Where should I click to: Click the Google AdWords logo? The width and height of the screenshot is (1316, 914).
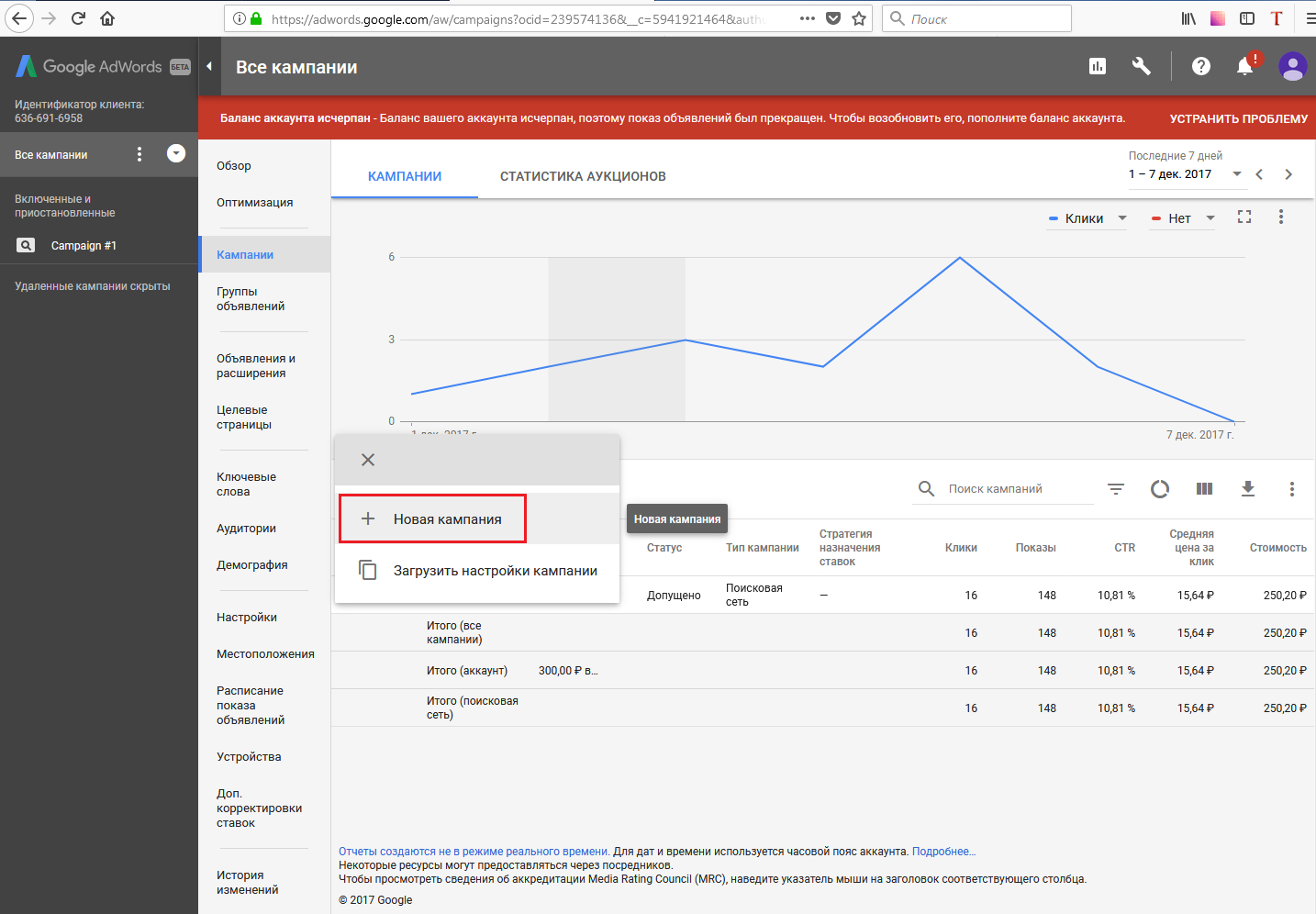90,66
